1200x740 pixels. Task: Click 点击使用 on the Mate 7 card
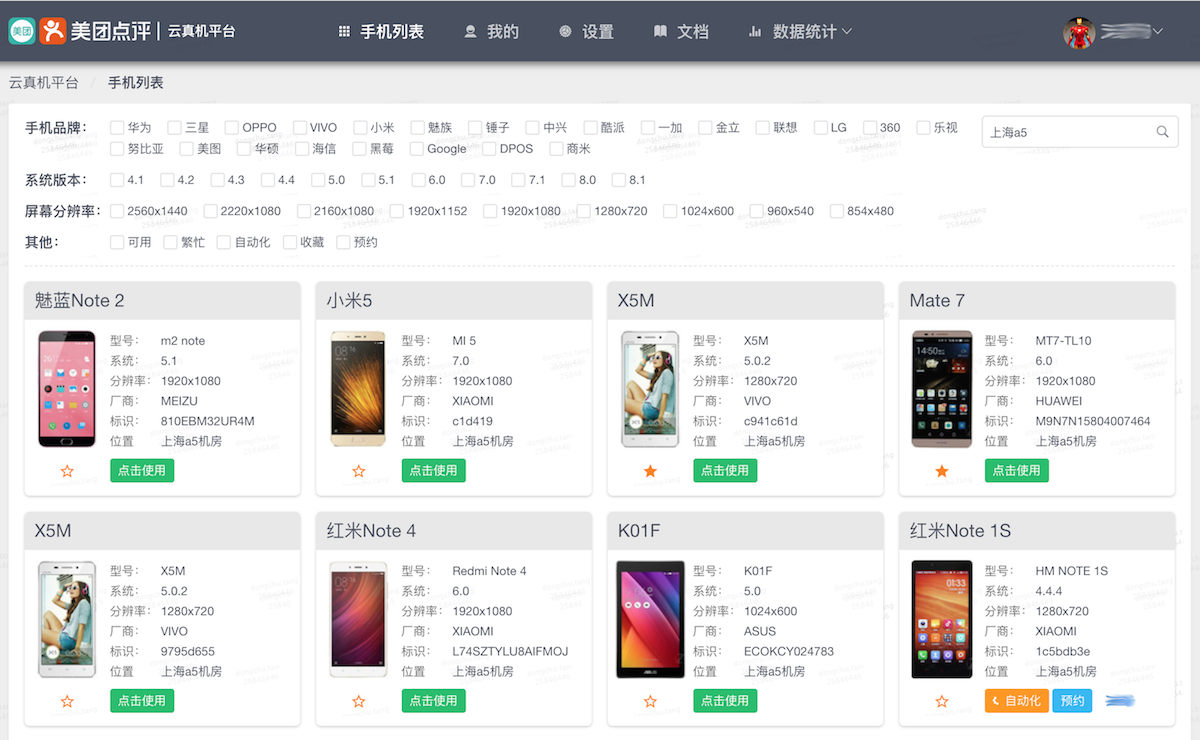coord(1017,471)
